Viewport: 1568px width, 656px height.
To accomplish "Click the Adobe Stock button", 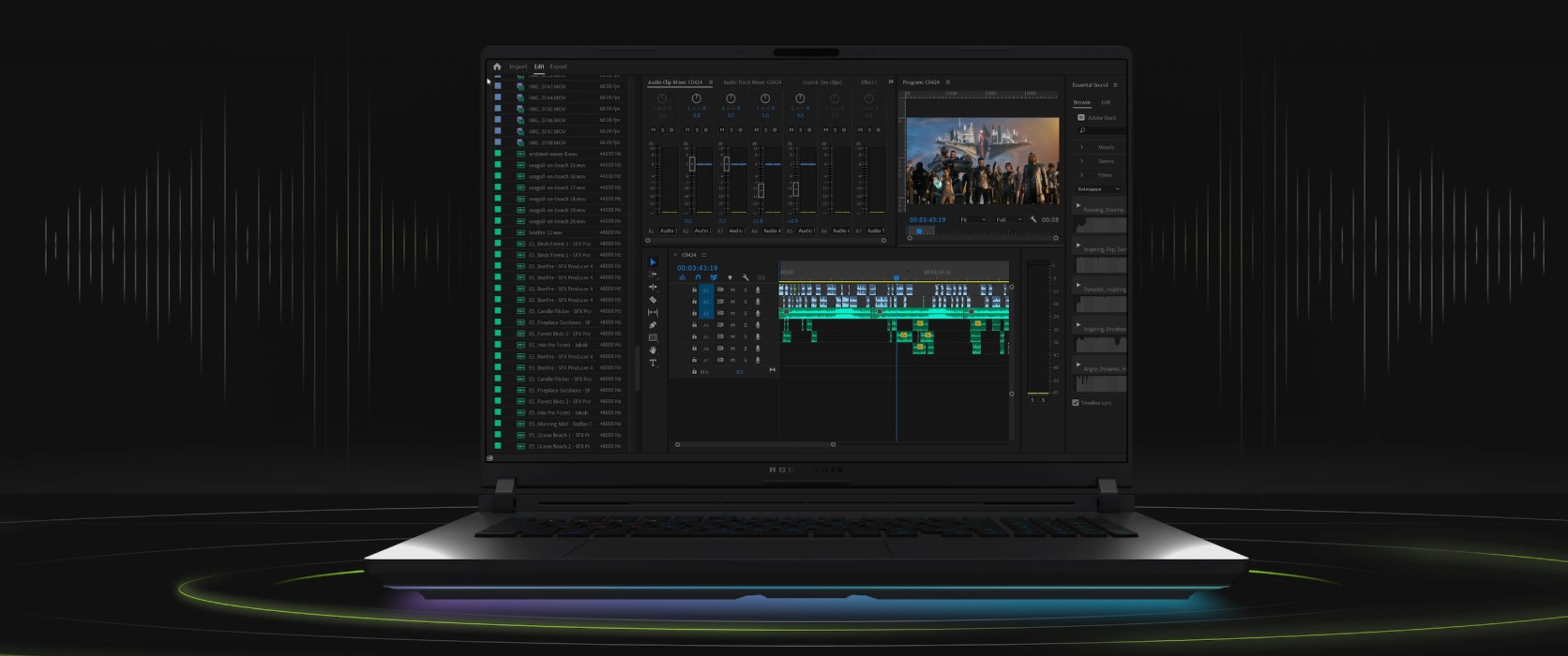I will click(1097, 118).
